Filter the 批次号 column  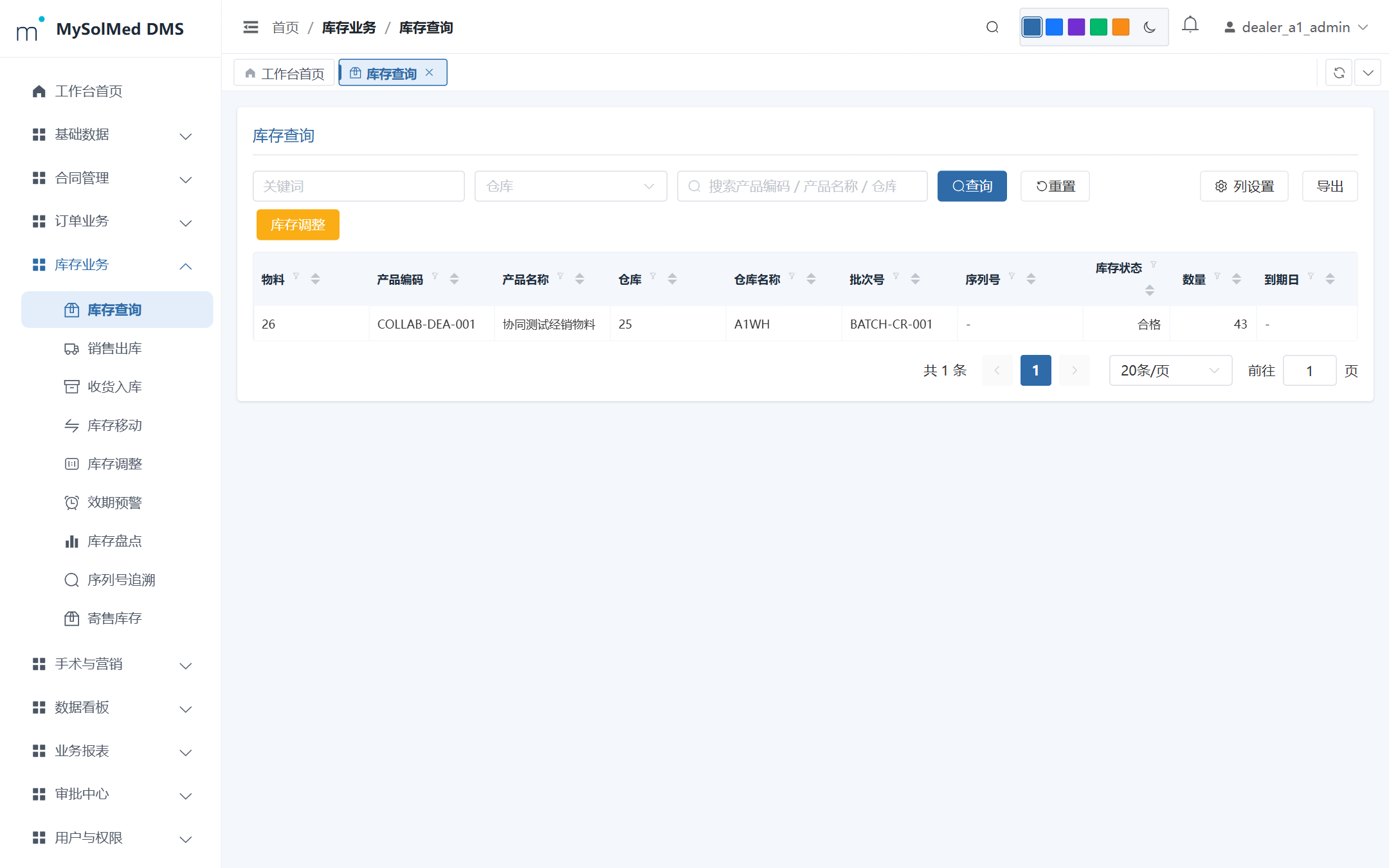point(896,276)
